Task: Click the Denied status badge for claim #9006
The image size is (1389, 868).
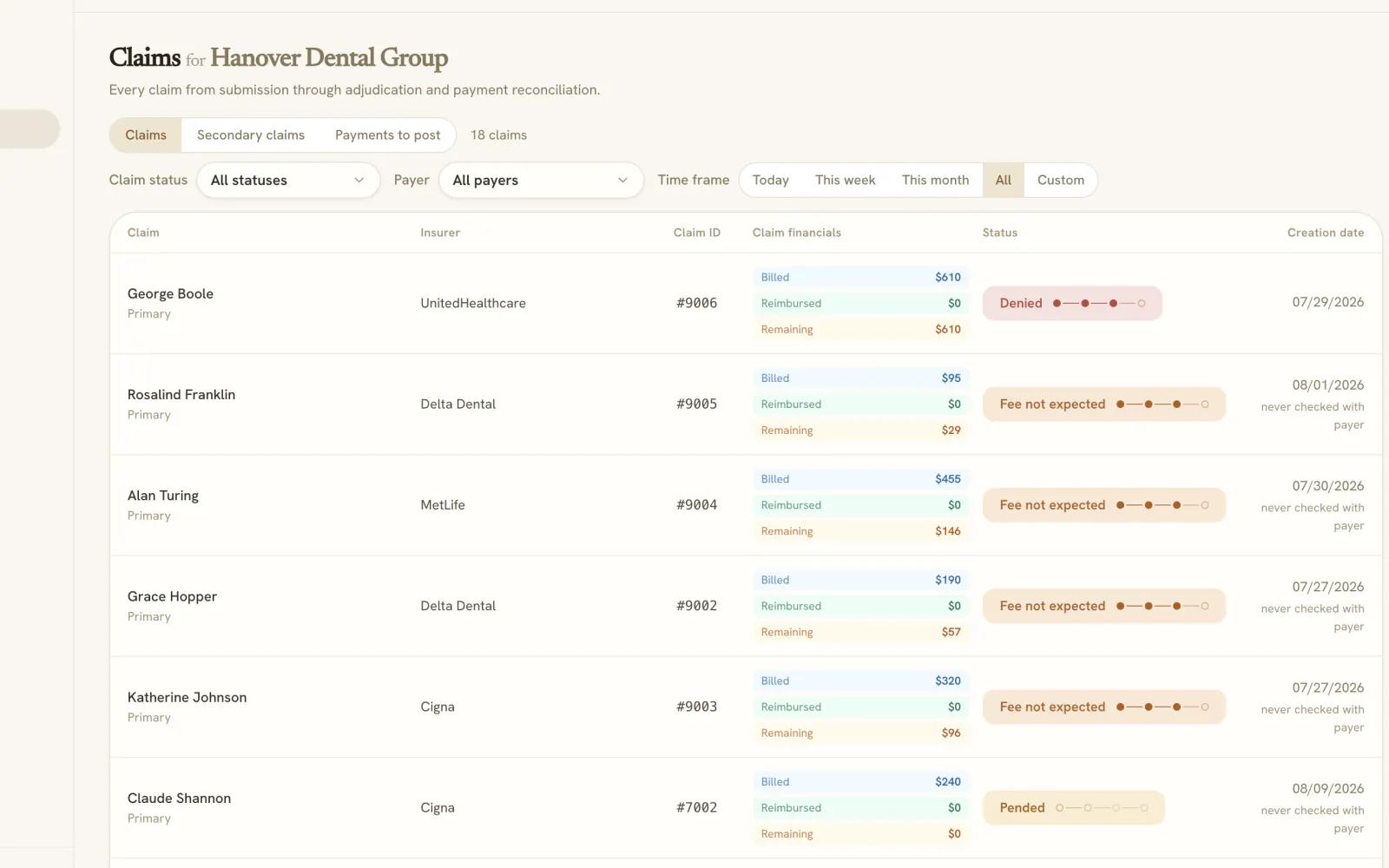Action: 1072,303
